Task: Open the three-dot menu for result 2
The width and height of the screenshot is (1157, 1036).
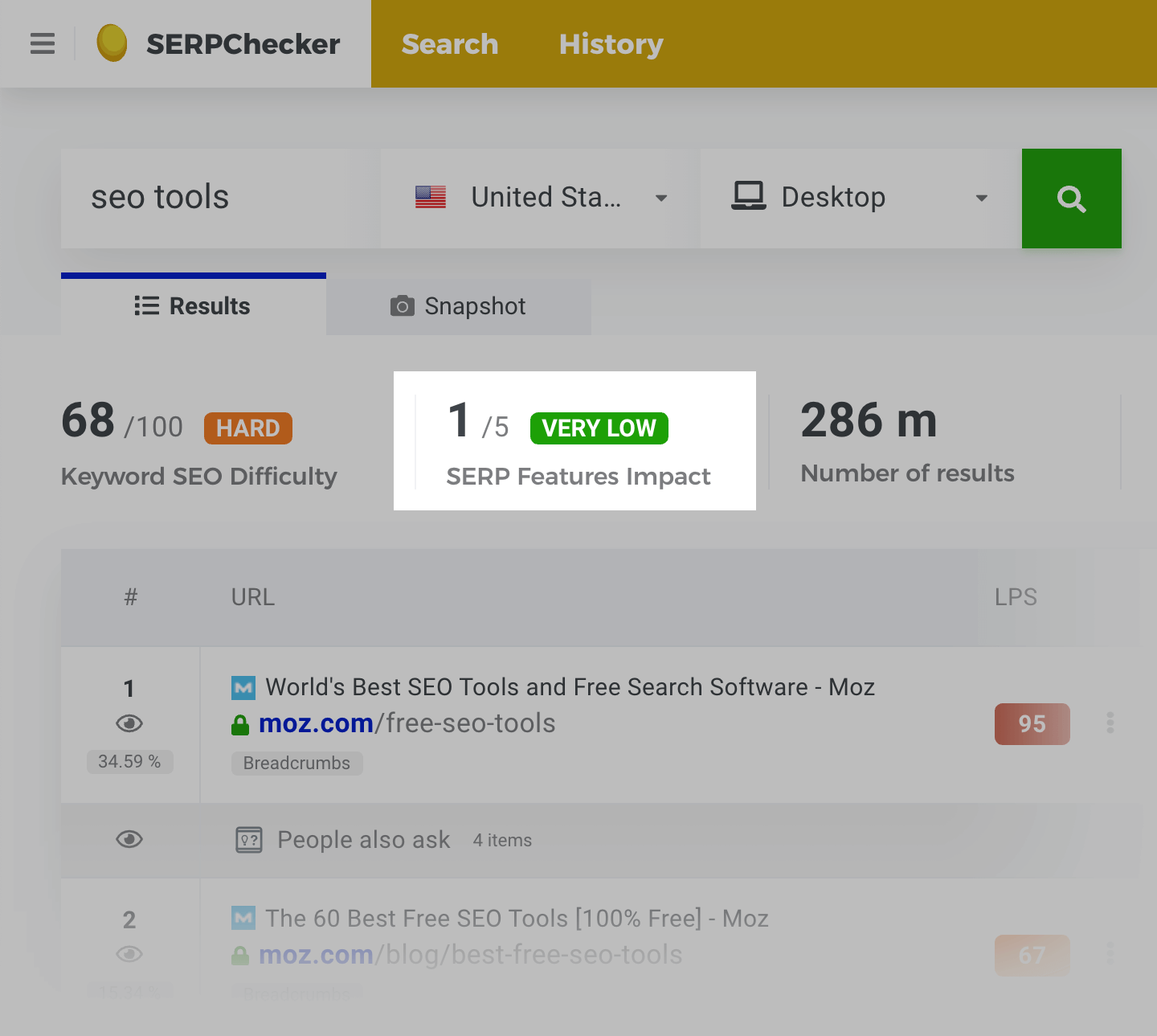Action: (x=1110, y=954)
